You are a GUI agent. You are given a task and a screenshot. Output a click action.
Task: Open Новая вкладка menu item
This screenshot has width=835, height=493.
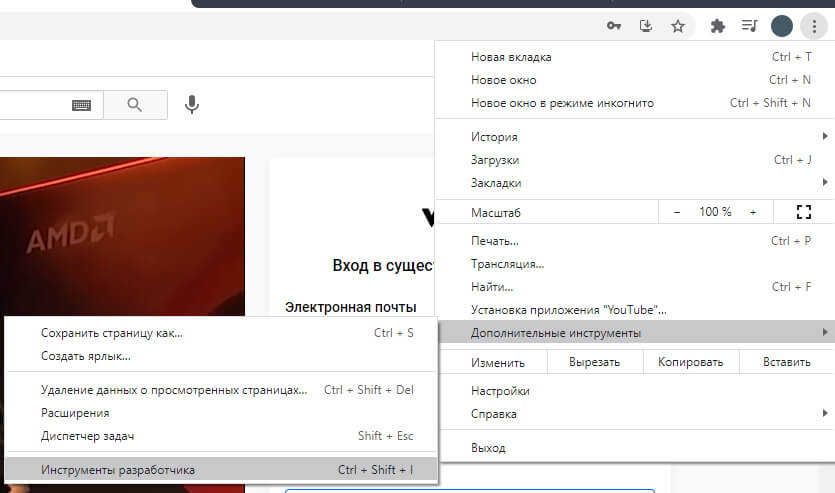pos(635,57)
